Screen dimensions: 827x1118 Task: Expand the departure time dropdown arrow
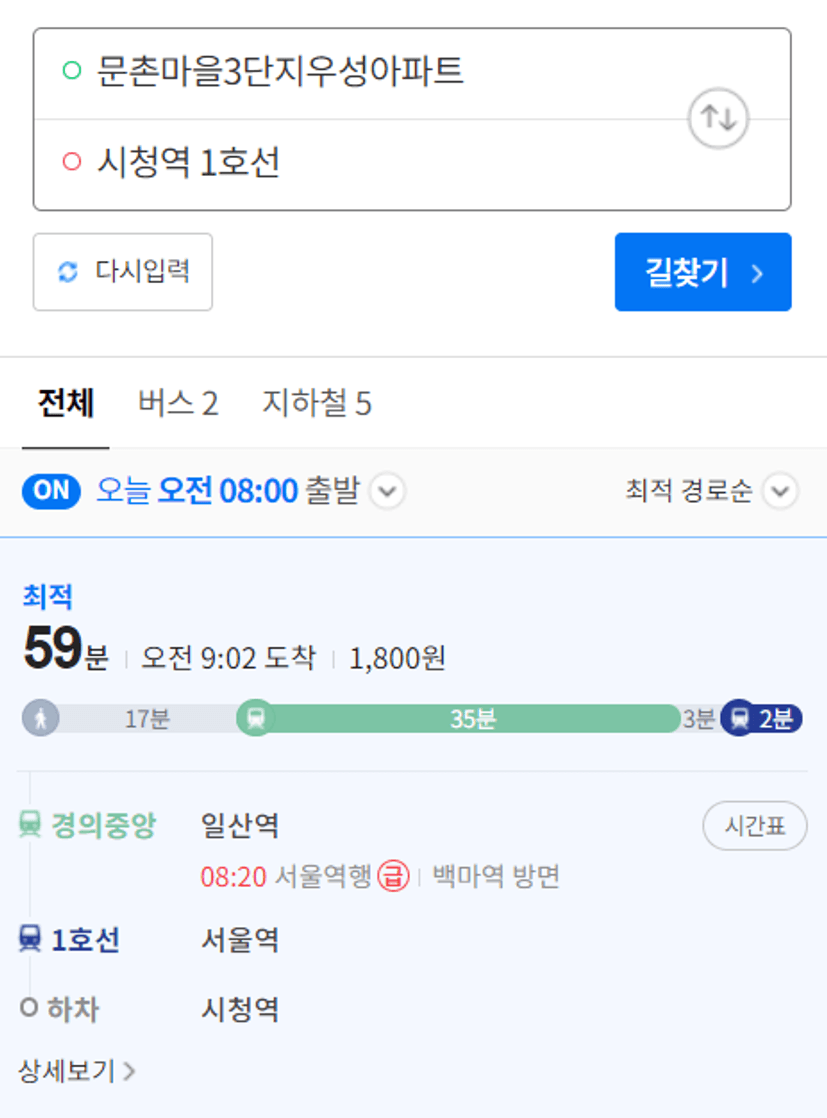[x=388, y=492]
